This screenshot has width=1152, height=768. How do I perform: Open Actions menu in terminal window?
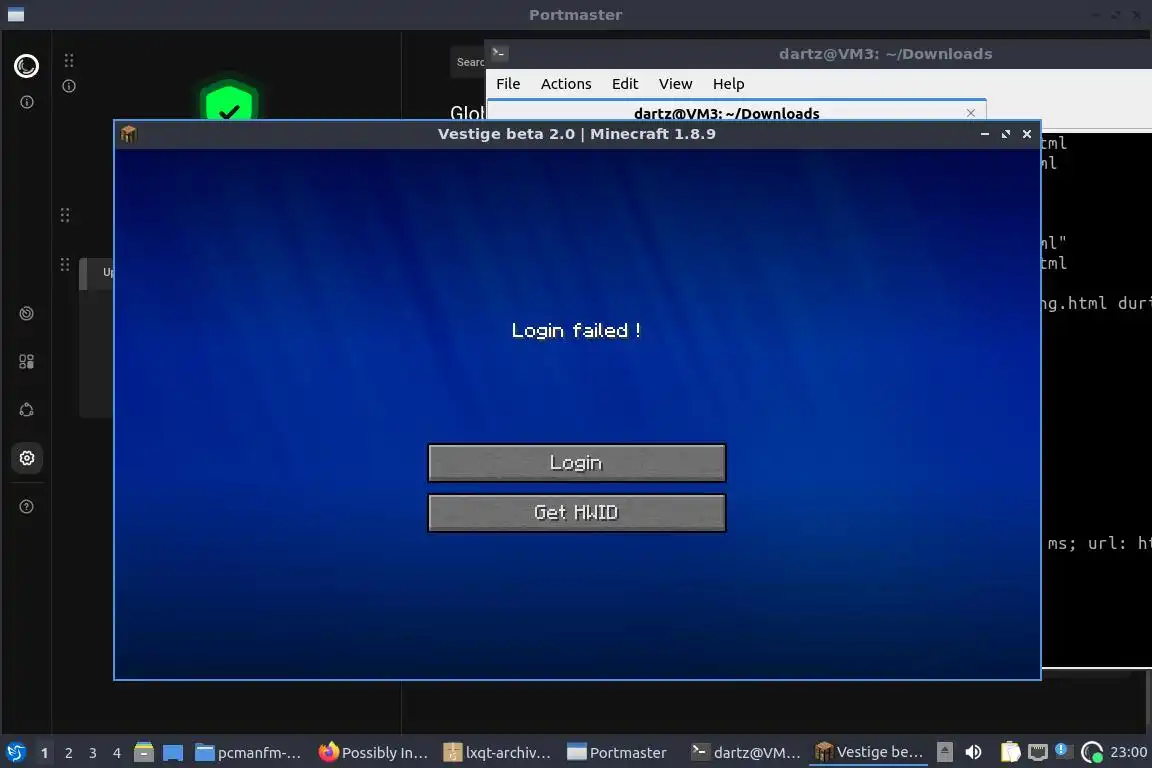(566, 84)
